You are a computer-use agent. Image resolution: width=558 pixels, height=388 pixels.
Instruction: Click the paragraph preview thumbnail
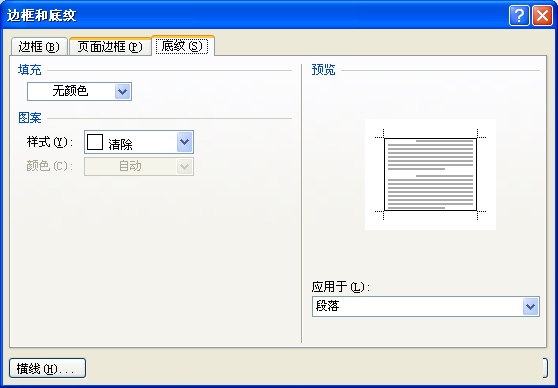430,174
